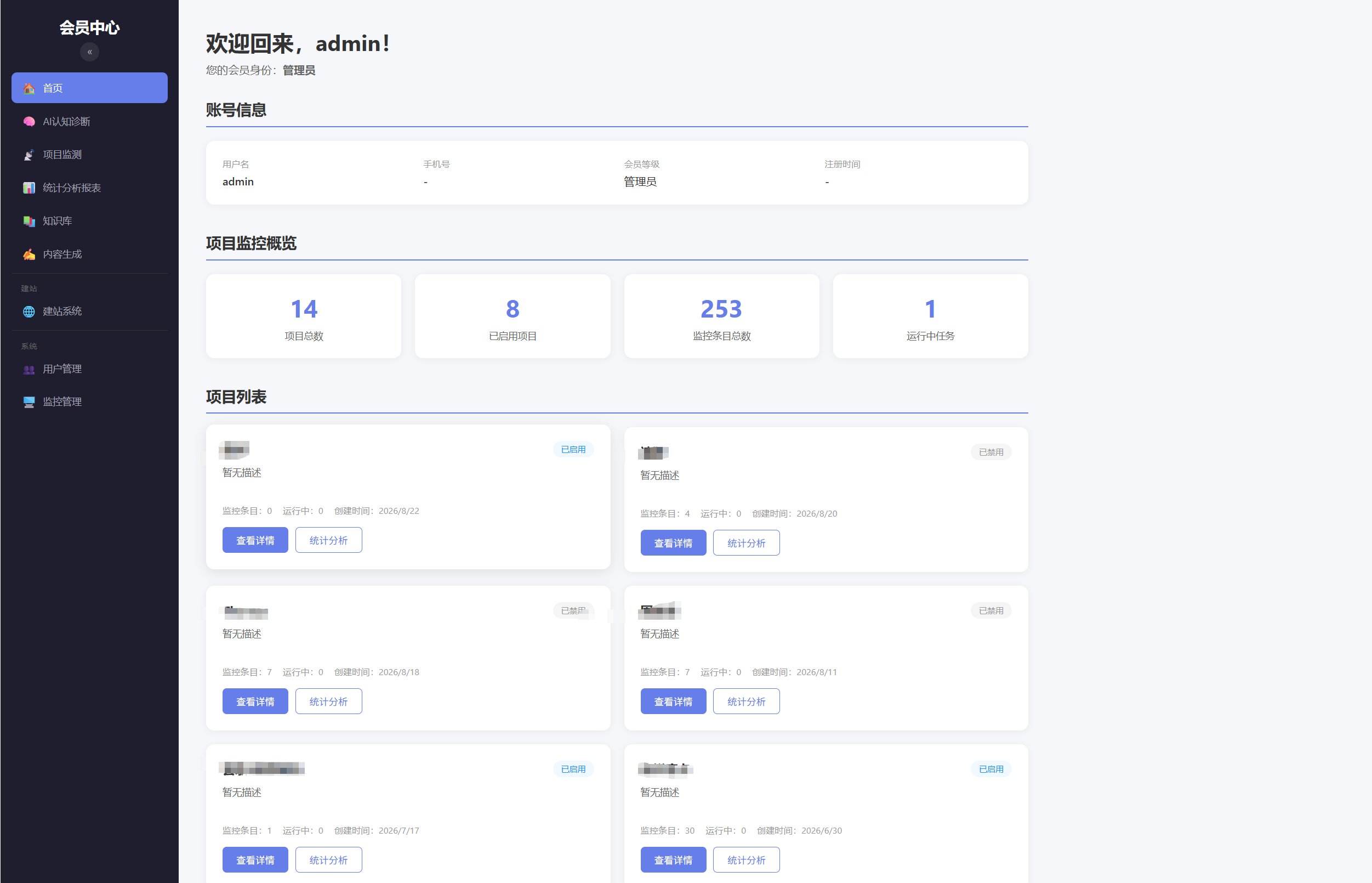Click 查看详情 on the 2026/8/22 project
This screenshot has height=883, width=1372.
[x=255, y=540]
